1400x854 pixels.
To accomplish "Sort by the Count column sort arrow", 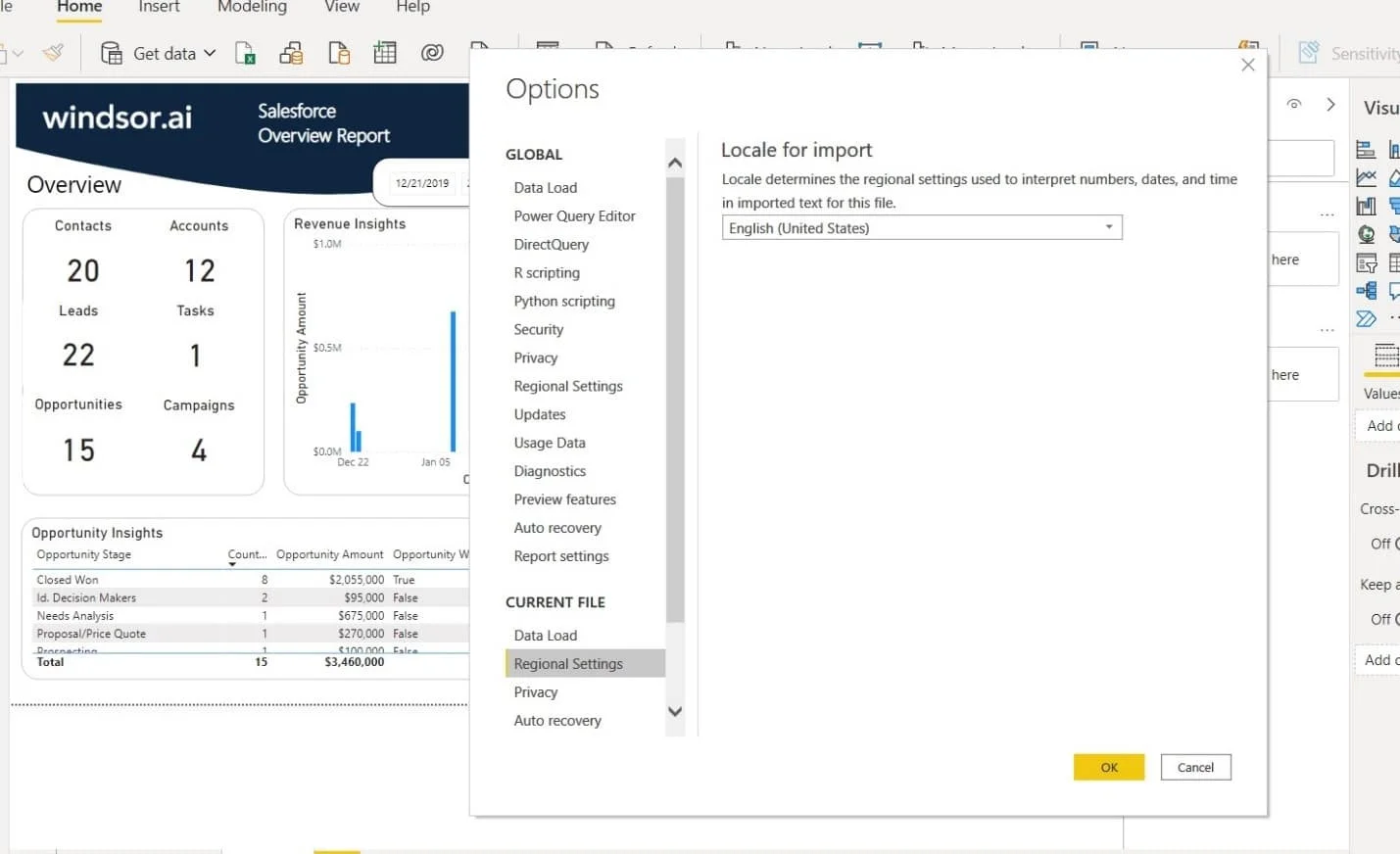I will coord(232,565).
